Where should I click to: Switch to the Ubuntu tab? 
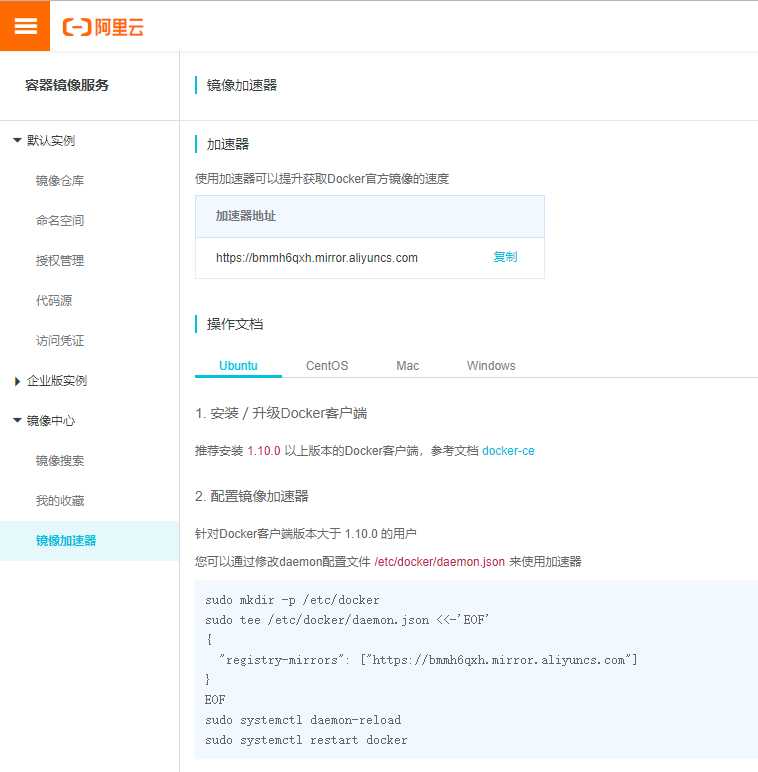(238, 366)
